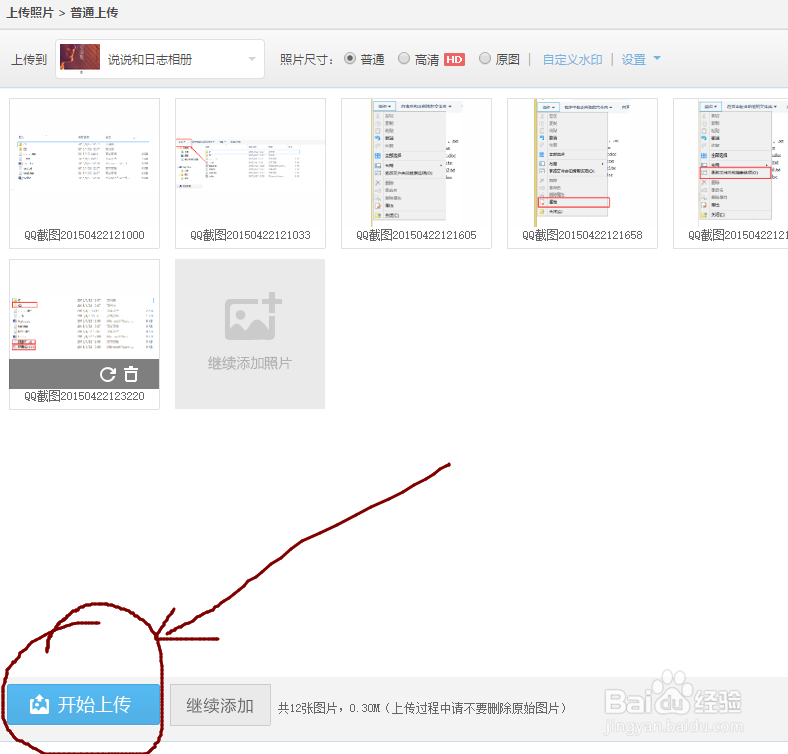This screenshot has width=788, height=754.
Task: Click the 开始上传 button
Action: pos(83,704)
